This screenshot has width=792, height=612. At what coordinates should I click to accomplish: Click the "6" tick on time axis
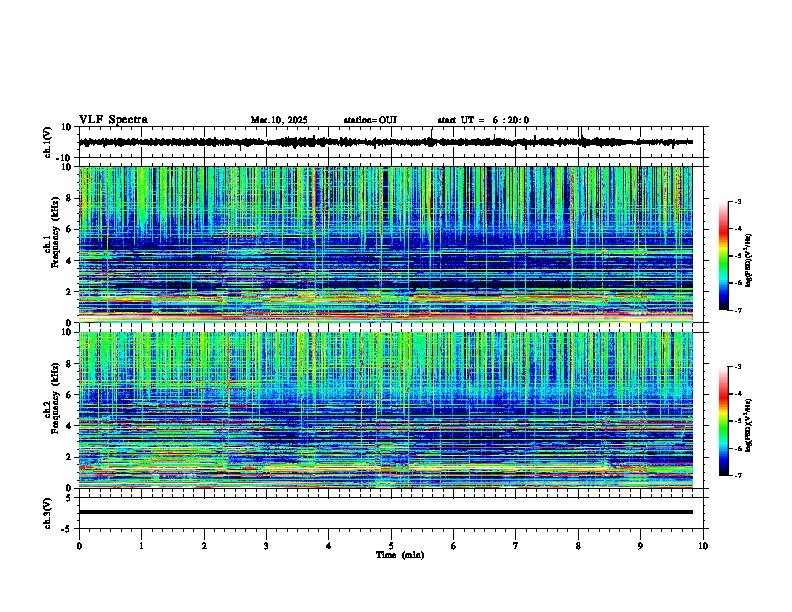pyautogui.click(x=454, y=546)
